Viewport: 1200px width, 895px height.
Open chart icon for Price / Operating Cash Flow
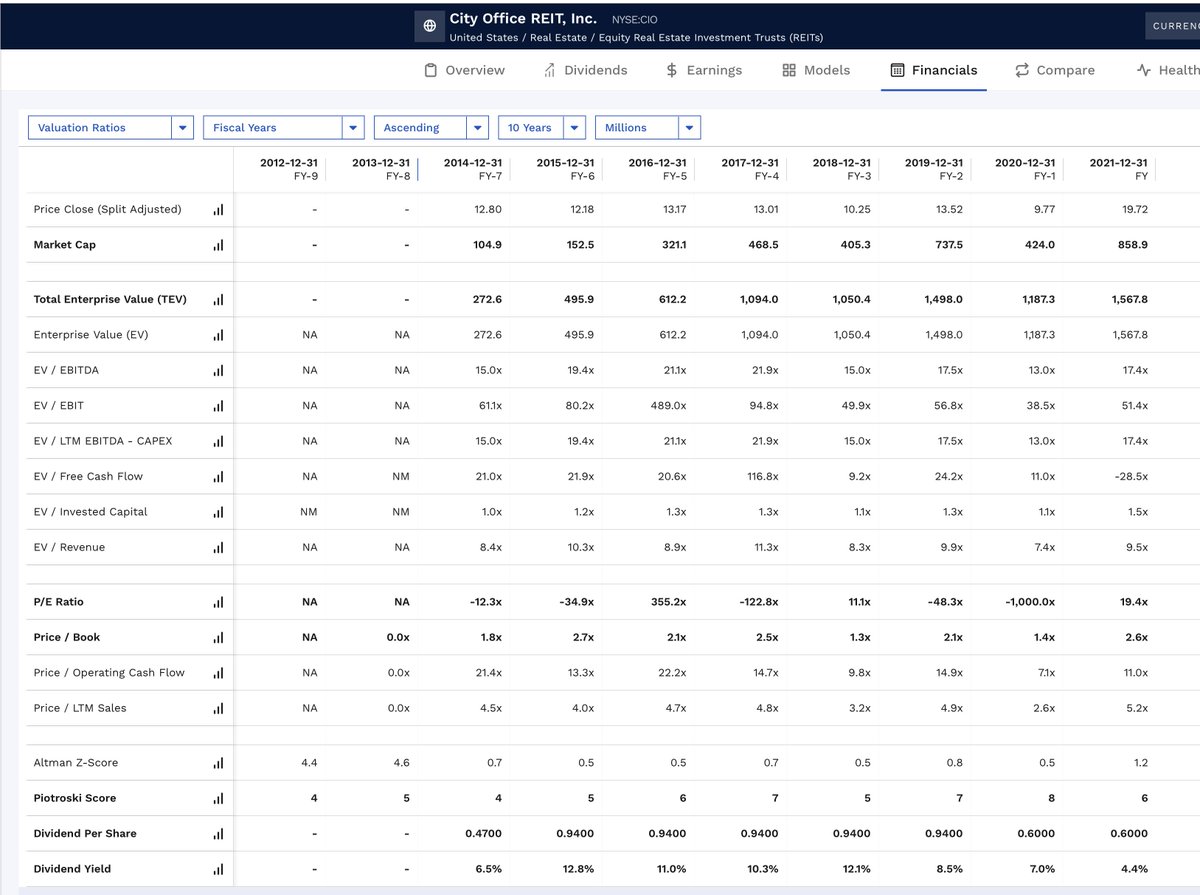[x=218, y=673]
